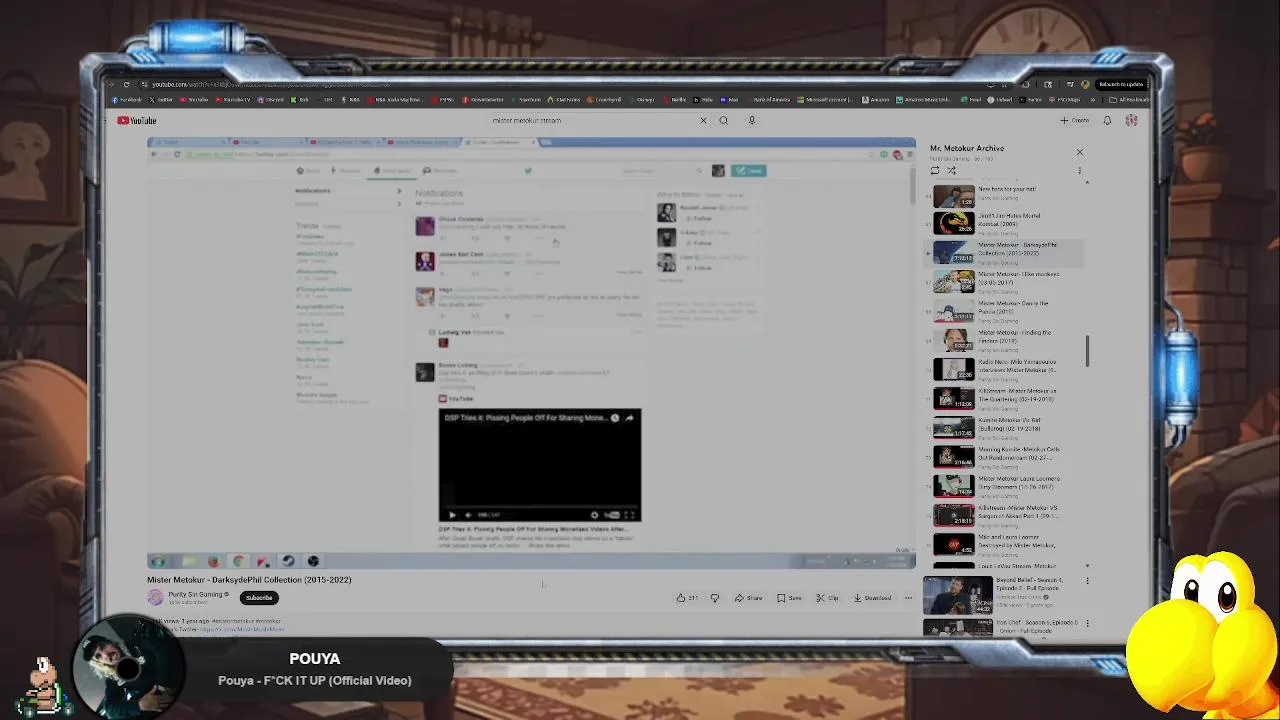Start voice search with the microphone icon

point(752,120)
